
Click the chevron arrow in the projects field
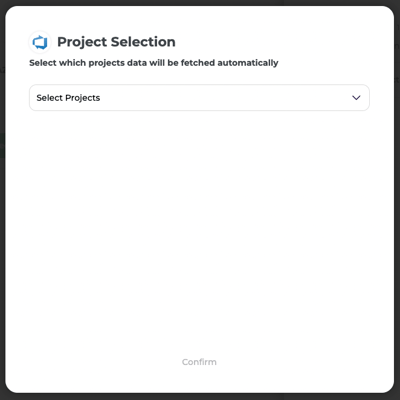[356, 98]
